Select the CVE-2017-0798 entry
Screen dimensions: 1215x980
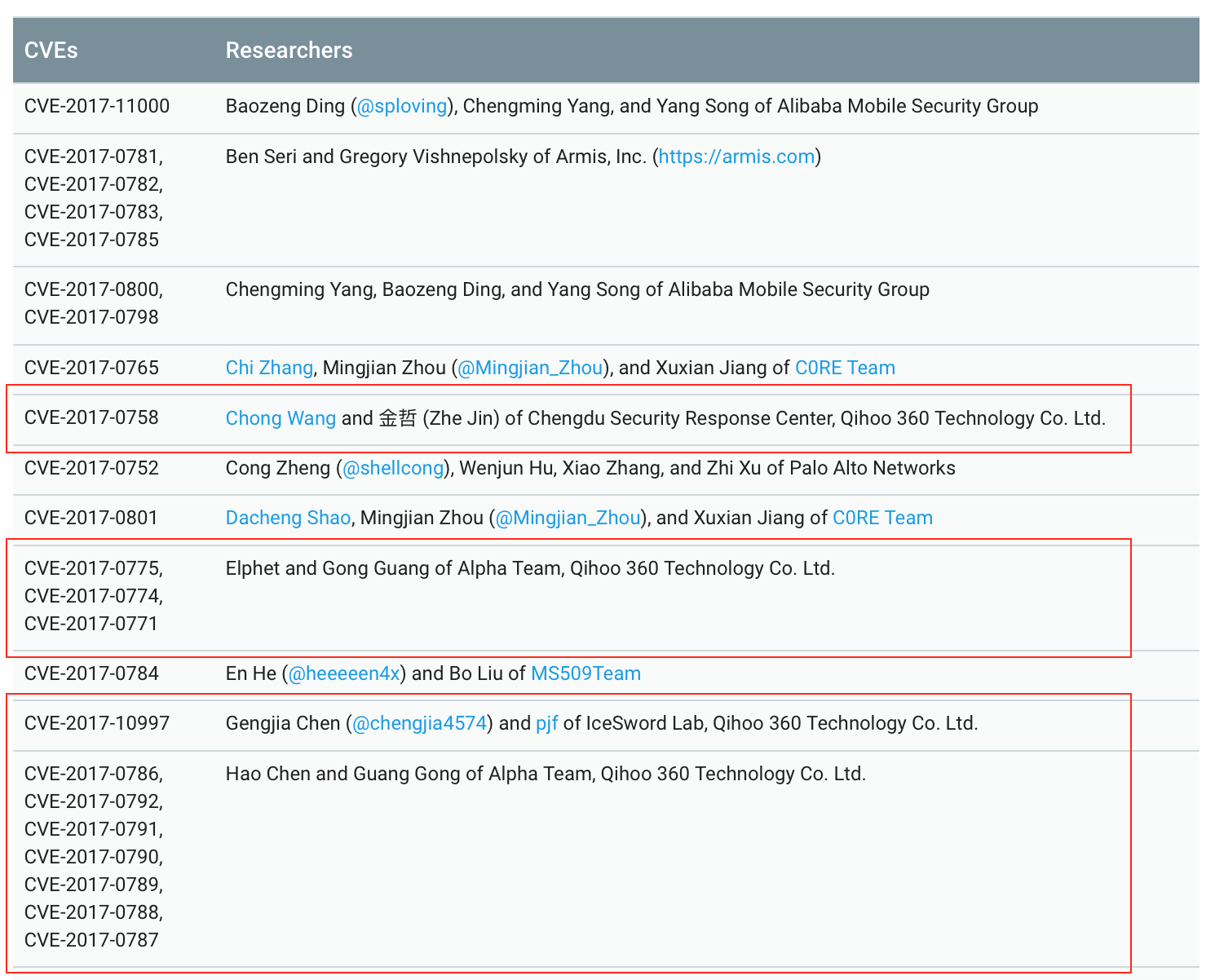92,317
